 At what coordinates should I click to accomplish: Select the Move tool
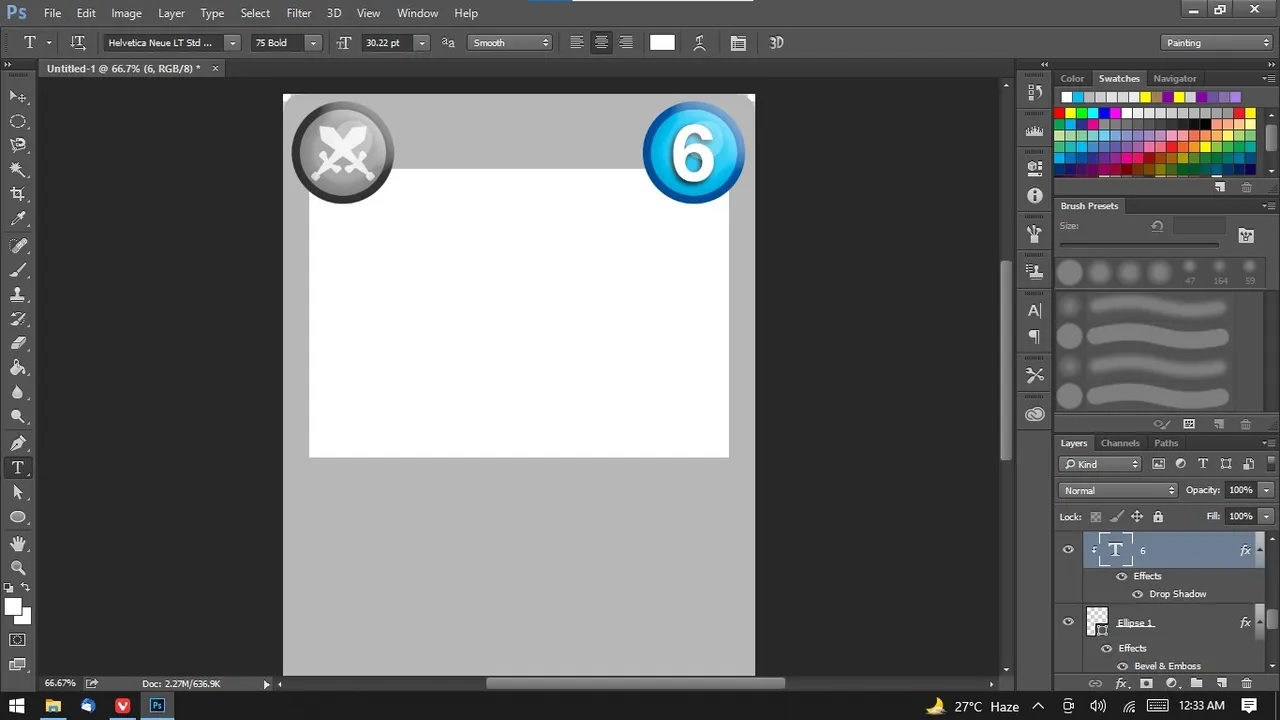point(18,96)
